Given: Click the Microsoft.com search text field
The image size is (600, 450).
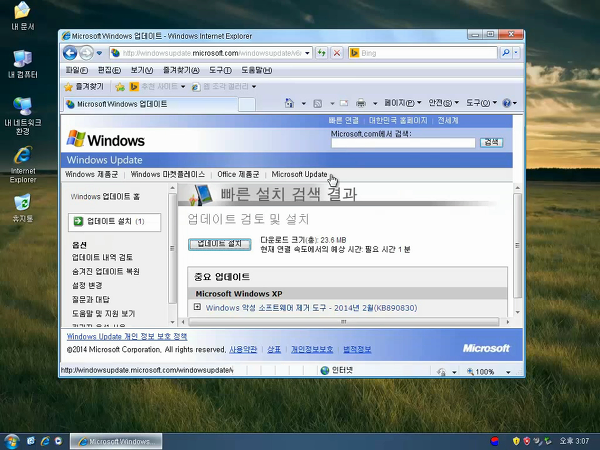Looking at the screenshot, I should coord(403,143).
